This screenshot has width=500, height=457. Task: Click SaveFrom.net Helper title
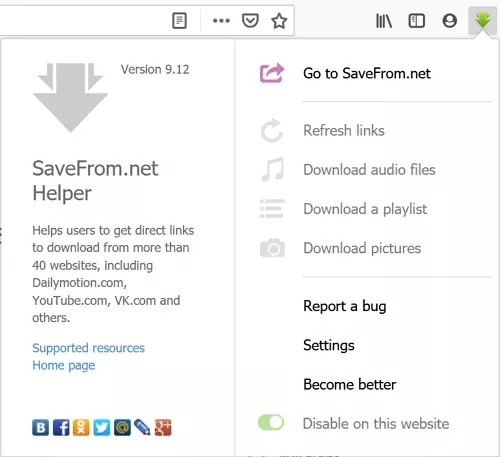pos(95,181)
